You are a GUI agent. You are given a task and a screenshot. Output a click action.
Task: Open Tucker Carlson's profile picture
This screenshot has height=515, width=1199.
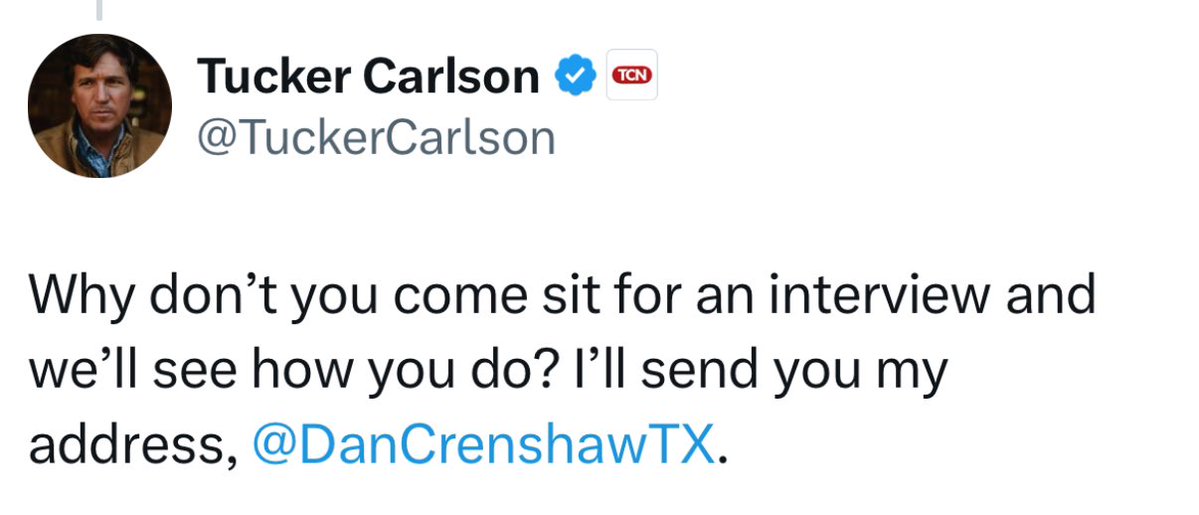tap(100, 106)
